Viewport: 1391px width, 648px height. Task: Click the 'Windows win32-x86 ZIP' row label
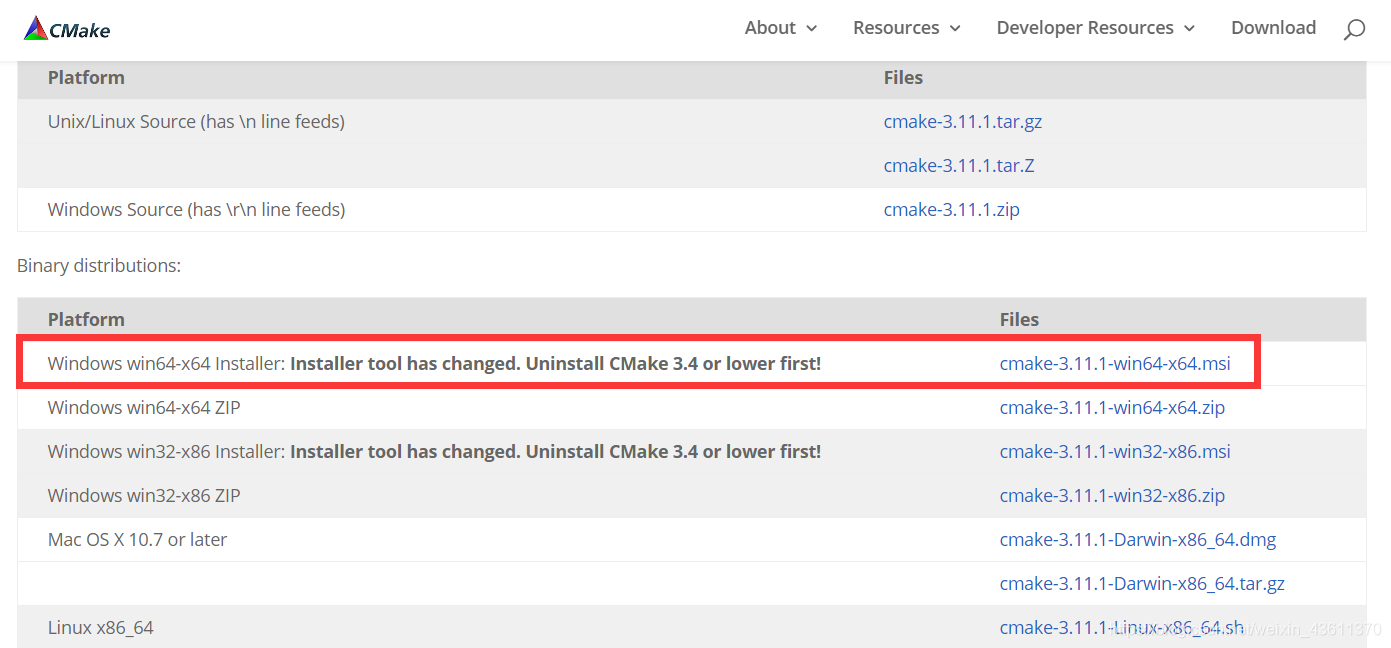144,496
